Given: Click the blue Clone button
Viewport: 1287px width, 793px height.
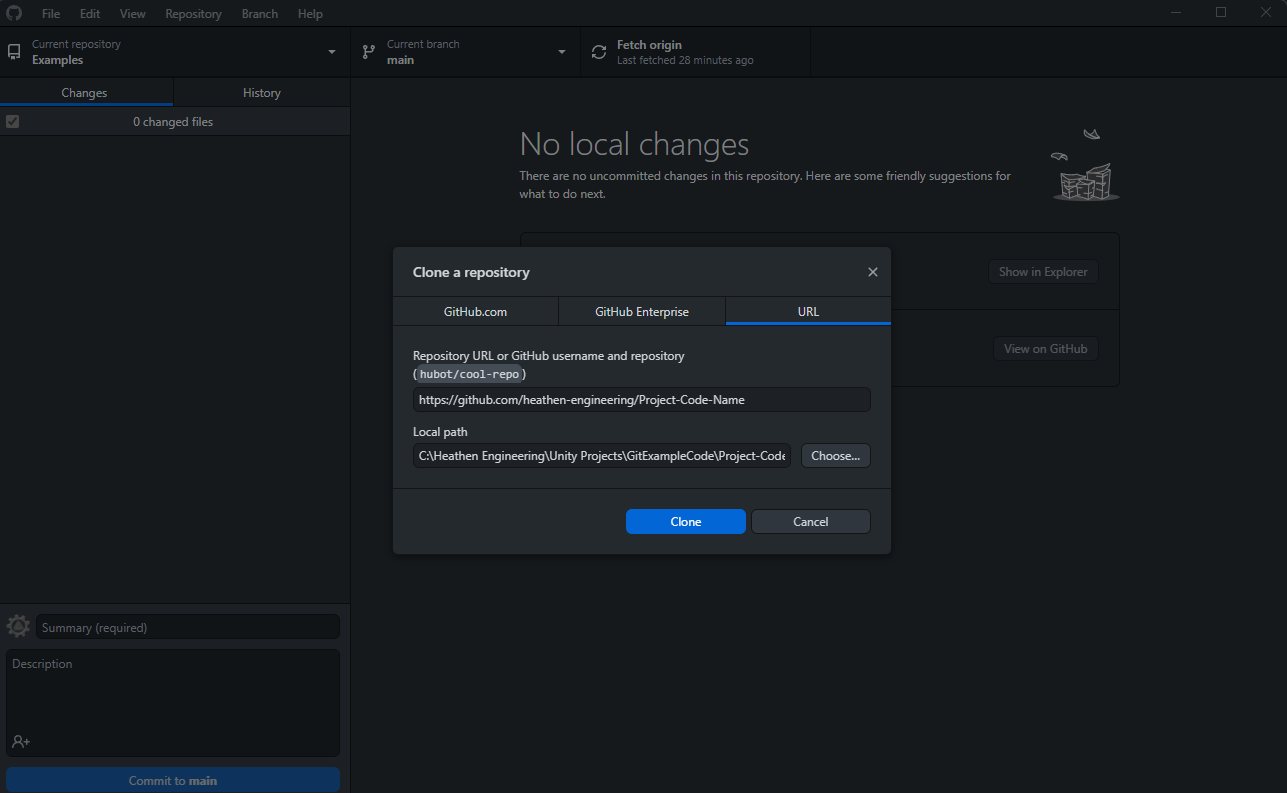Looking at the screenshot, I should (686, 521).
